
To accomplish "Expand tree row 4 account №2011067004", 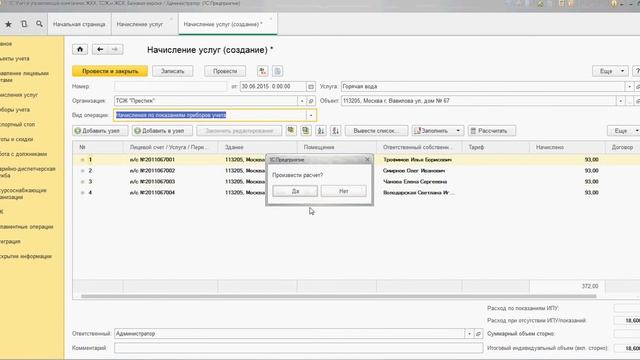I will click(82, 193).
